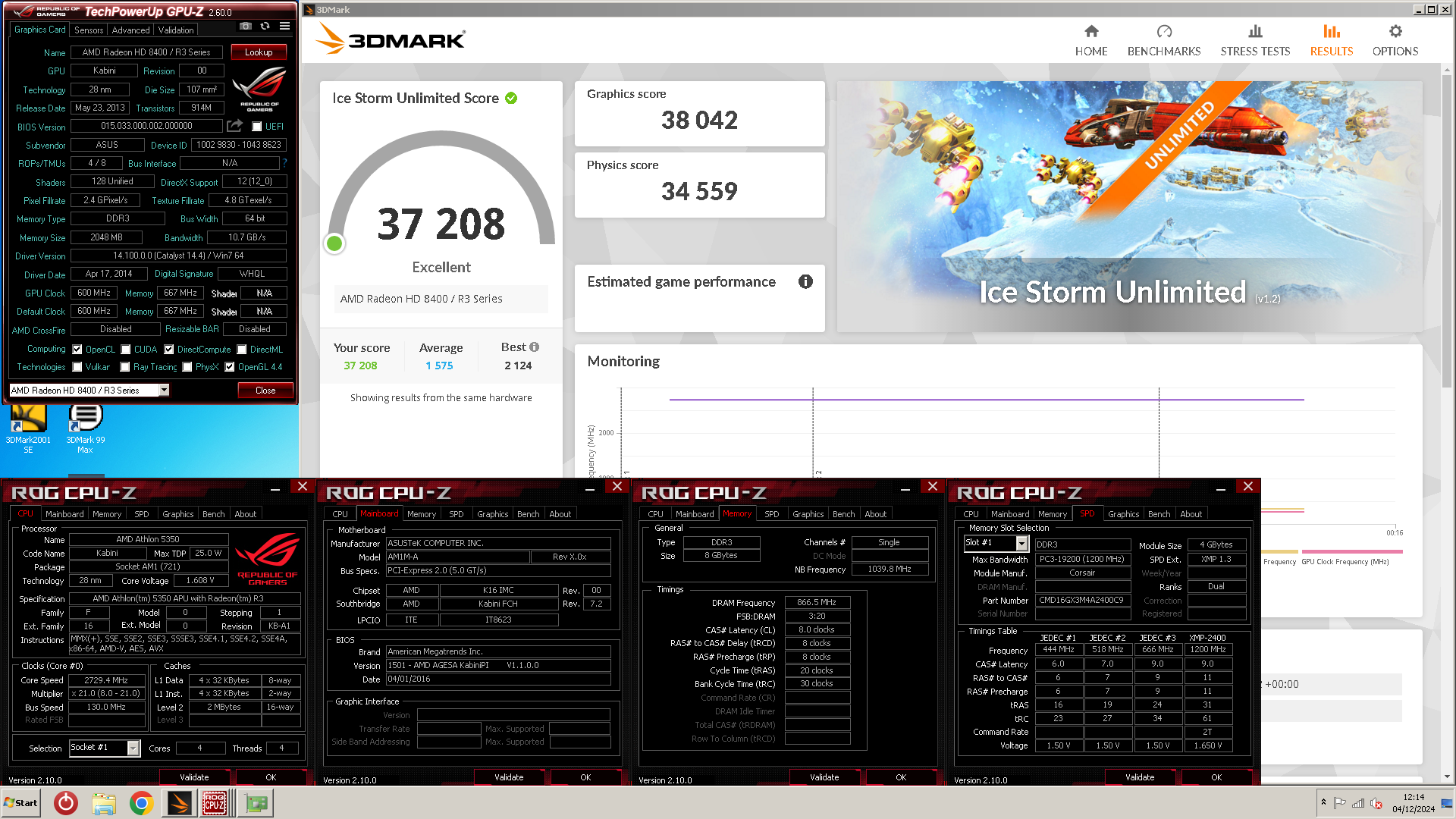
Task: Click the Bus Interface question mark in GPU-Z
Action: [284, 163]
